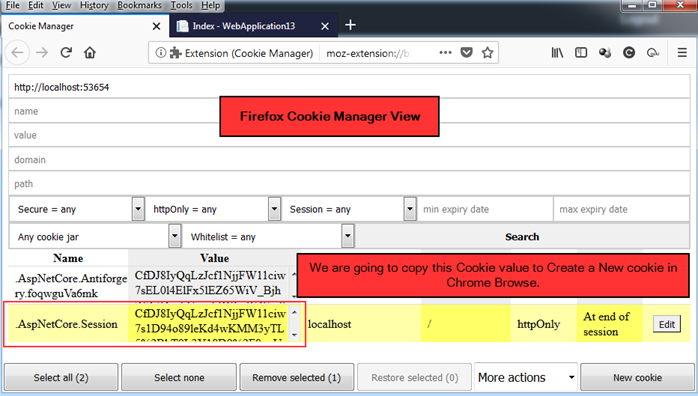Toggle the sidebar icon
The height and width of the screenshot is (396, 698).
point(581,53)
